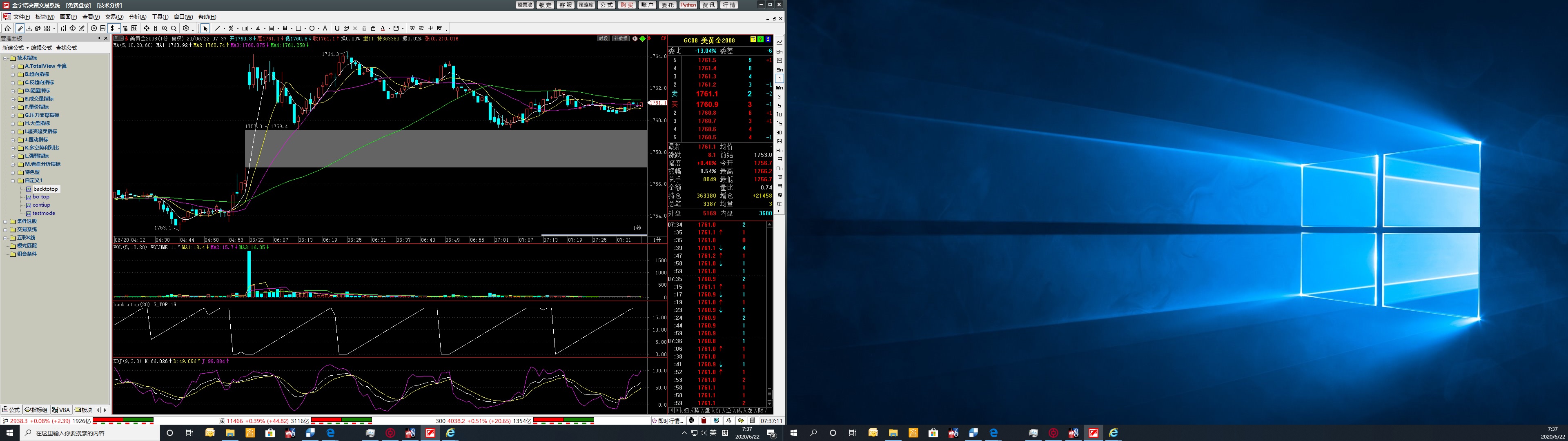Click the red 购买 button

(x=627, y=5)
